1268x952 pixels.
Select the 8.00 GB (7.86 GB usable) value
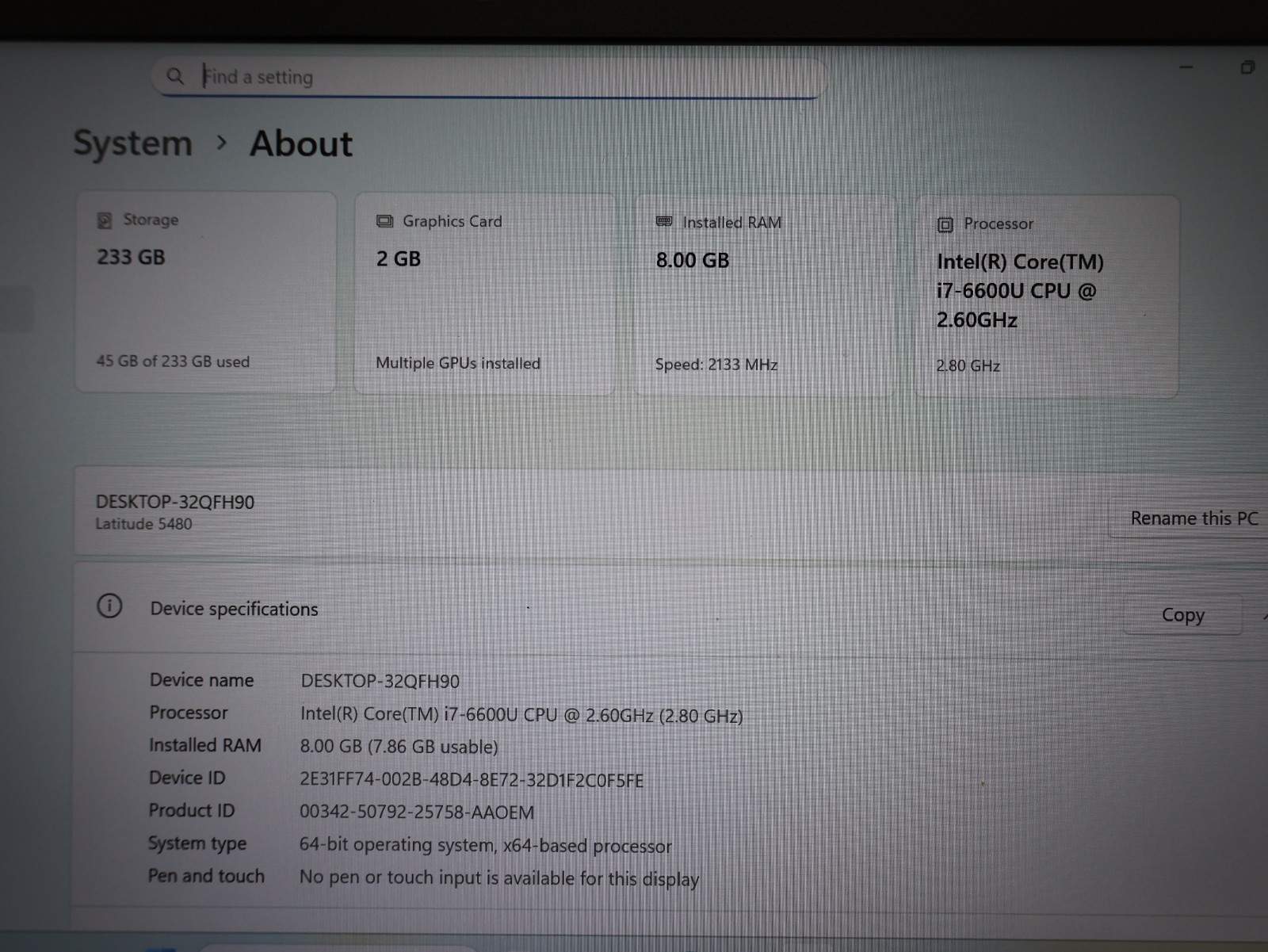point(399,747)
